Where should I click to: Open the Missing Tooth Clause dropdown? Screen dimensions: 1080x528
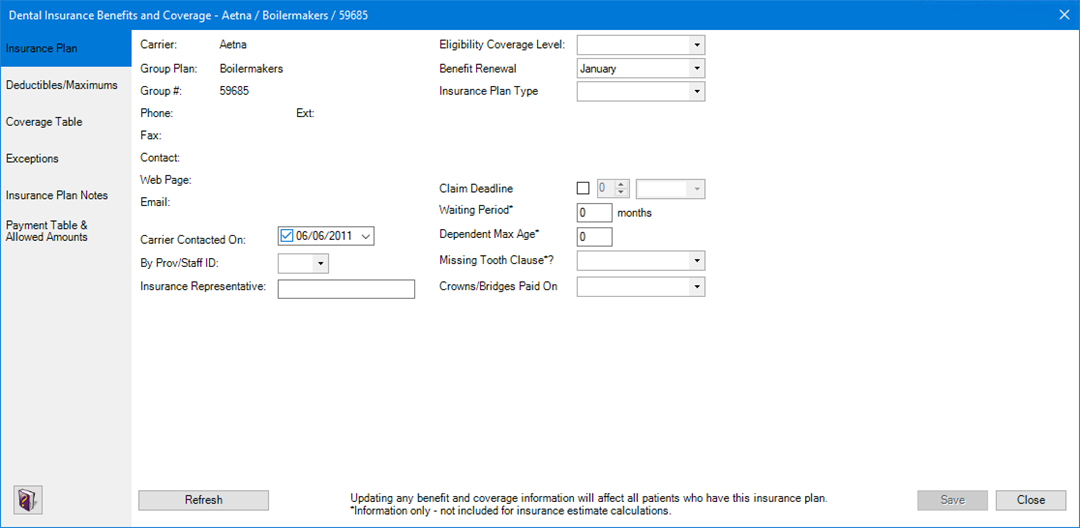click(x=696, y=261)
